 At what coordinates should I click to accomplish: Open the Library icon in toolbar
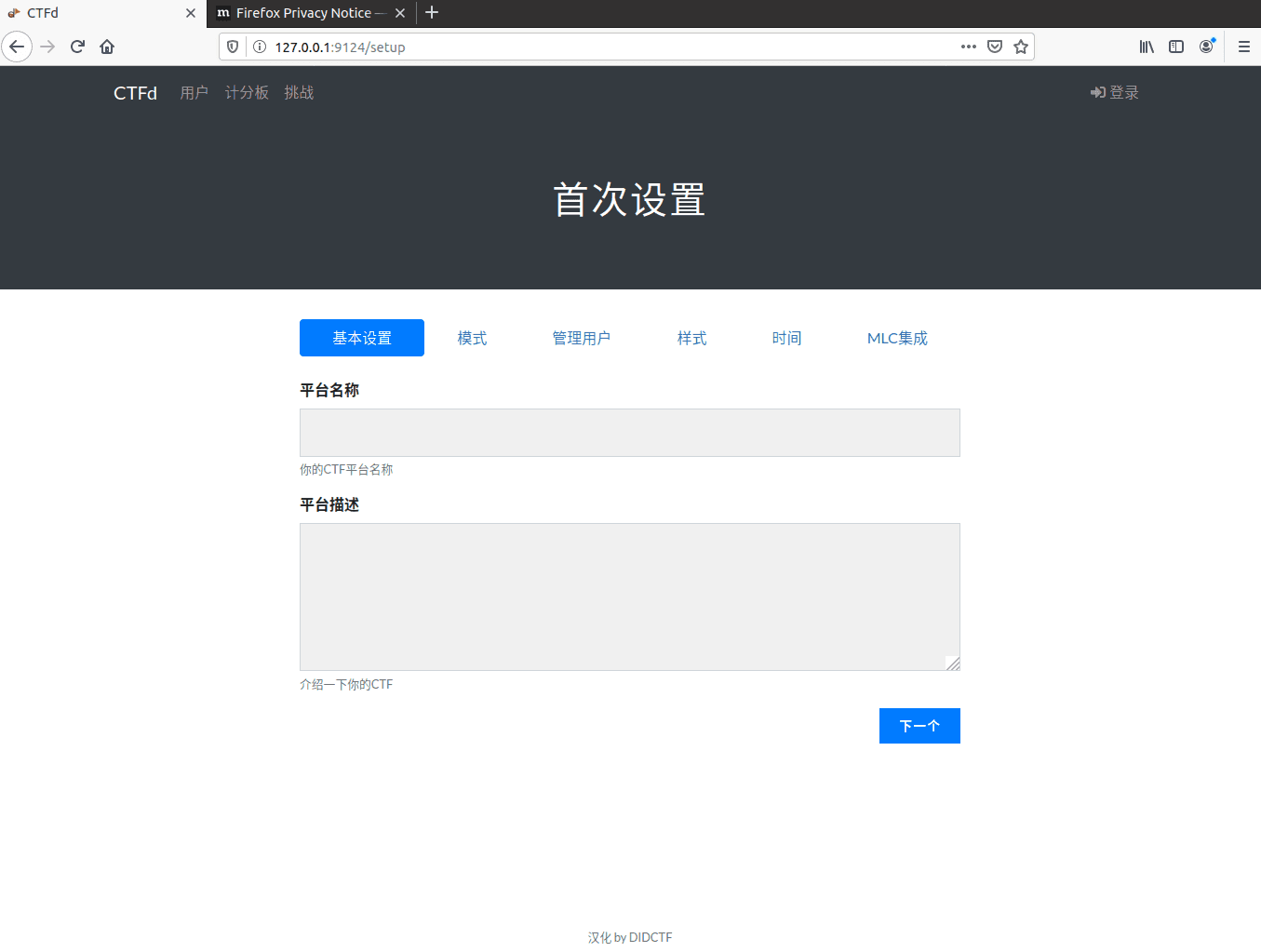click(x=1147, y=47)
